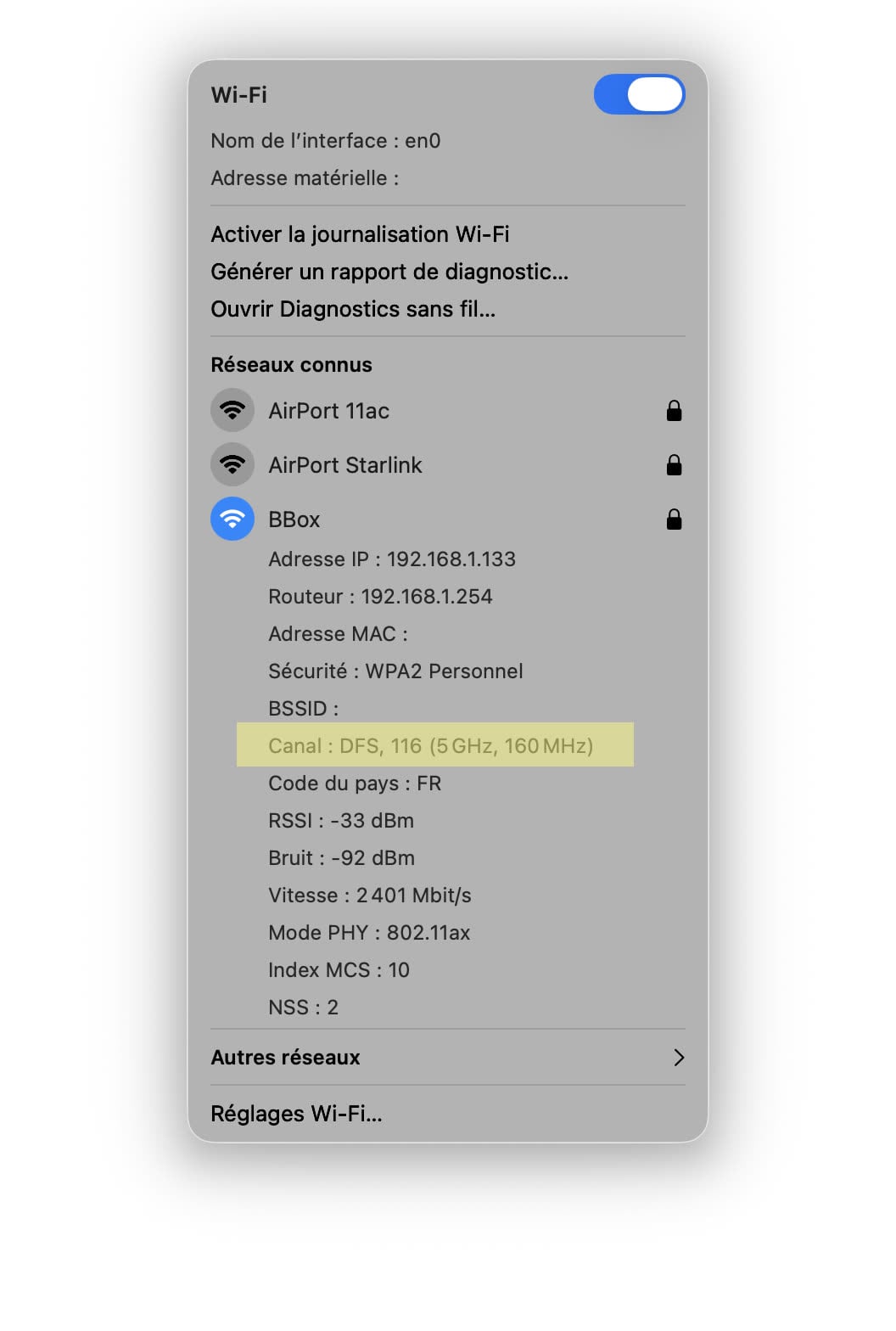Click the Vitesse 2401 Mbit/s line

tap(370, 896)
